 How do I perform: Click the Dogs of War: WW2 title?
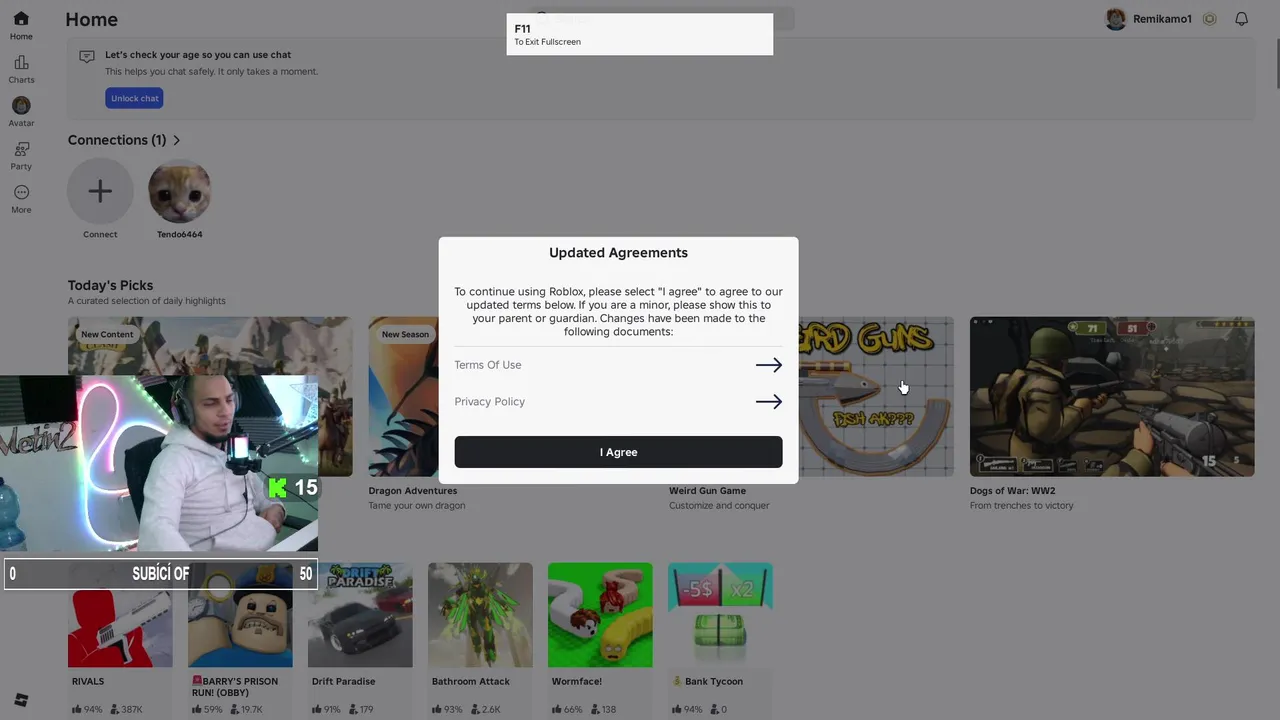[x=1012, y=491]
